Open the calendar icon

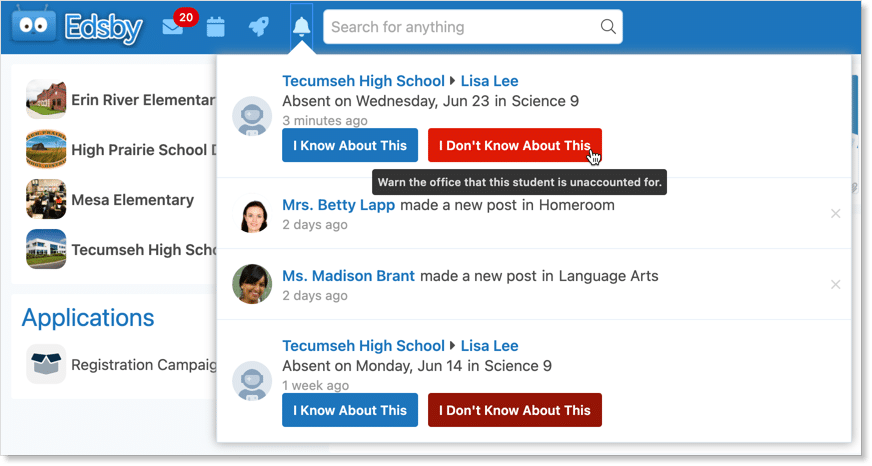215,27
